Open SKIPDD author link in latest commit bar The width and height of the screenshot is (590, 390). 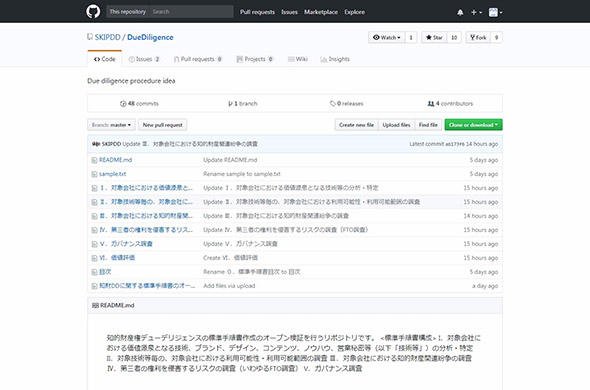click(x=111, y=144)
